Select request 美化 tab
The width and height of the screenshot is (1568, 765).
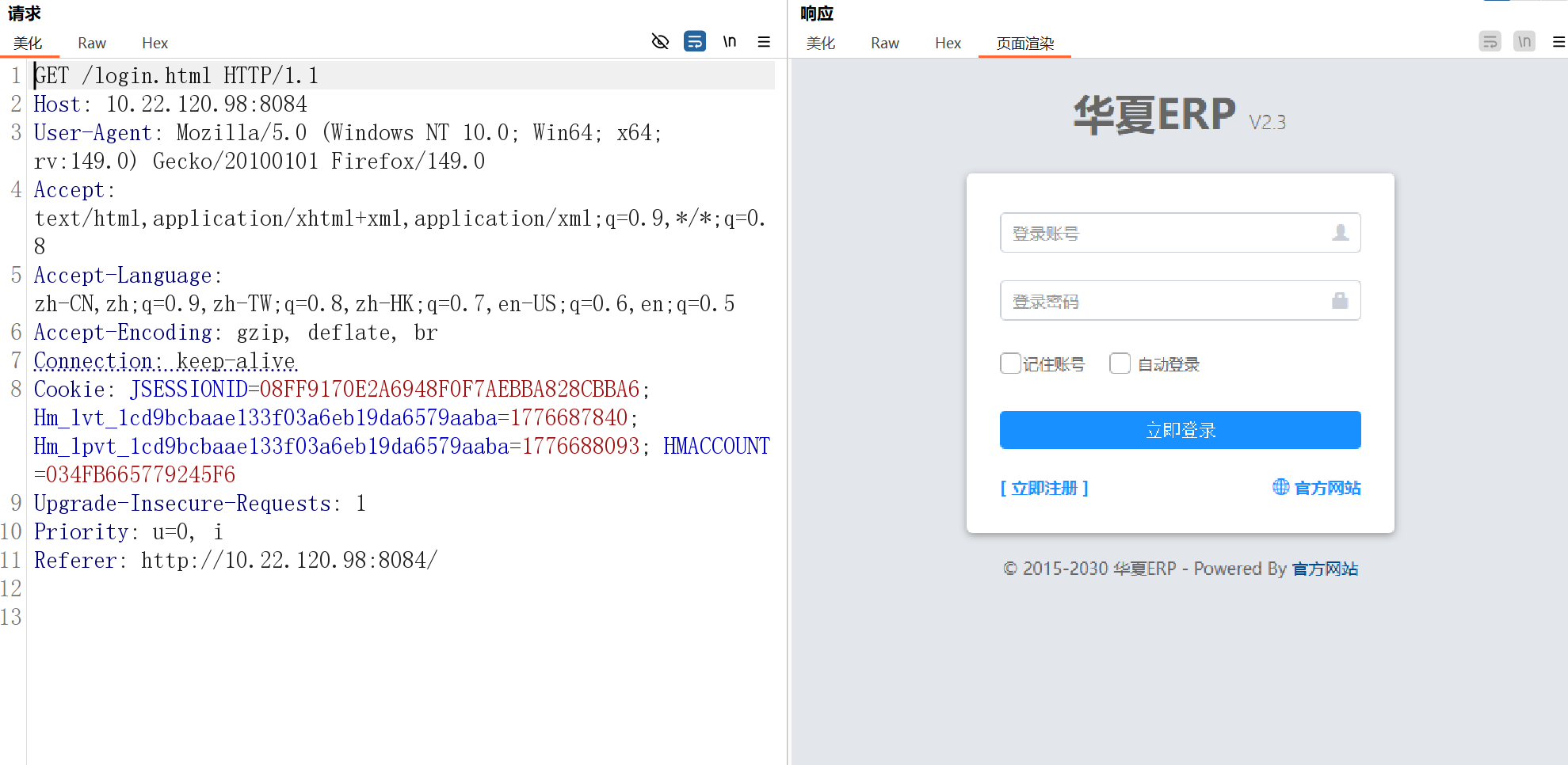(x=28, y=43)
